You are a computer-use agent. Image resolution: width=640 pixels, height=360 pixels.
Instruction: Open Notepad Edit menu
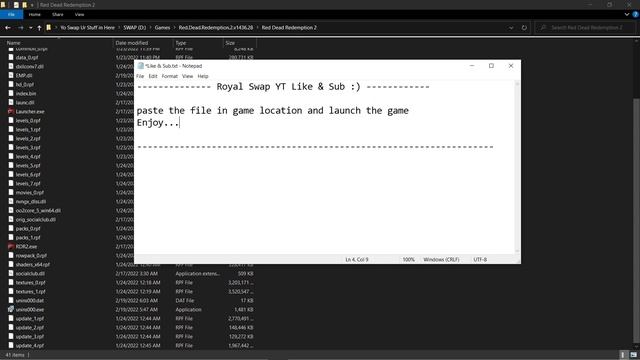pos(153,76)
